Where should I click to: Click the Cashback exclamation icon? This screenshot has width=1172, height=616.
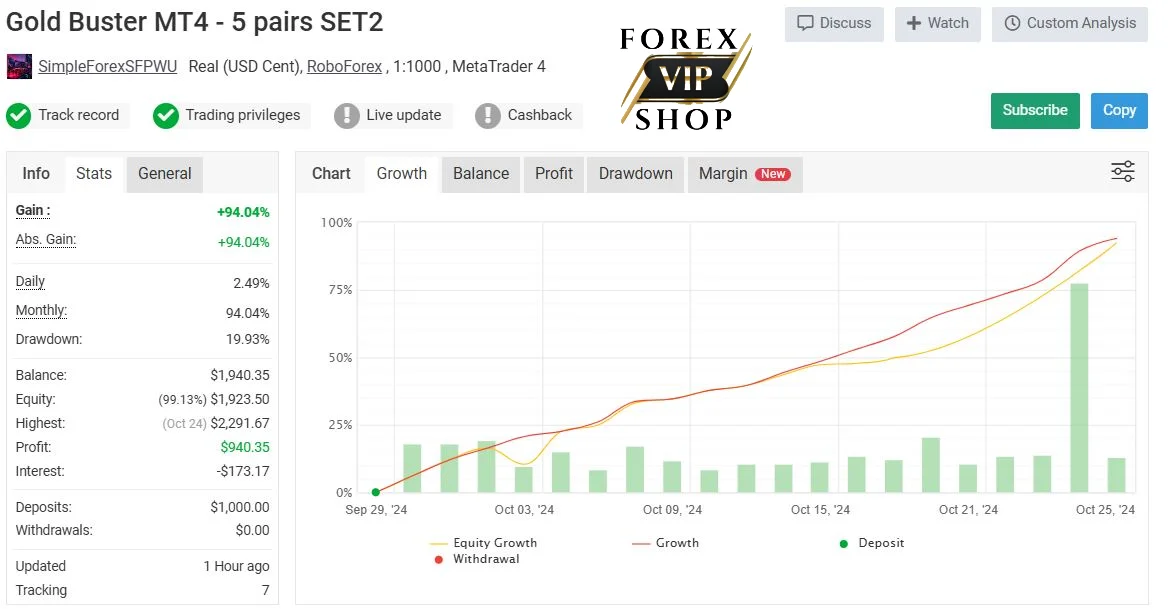tap(487, 116)
